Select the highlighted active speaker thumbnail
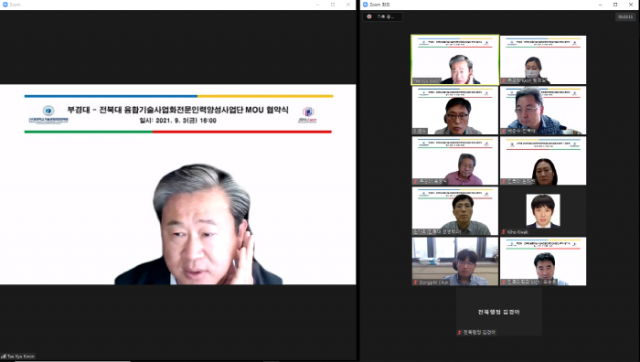This screenshot has height=362, width=640. pos(455,60)
